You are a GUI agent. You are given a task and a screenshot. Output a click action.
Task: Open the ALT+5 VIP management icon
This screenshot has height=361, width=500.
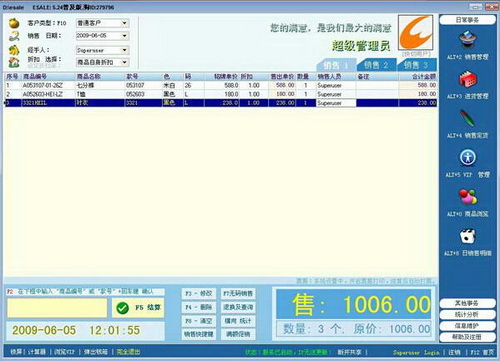pos(468,158)
